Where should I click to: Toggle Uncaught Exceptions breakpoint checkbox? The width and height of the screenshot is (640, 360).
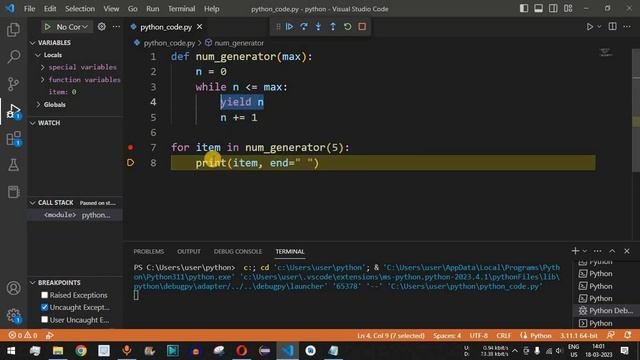44,307
